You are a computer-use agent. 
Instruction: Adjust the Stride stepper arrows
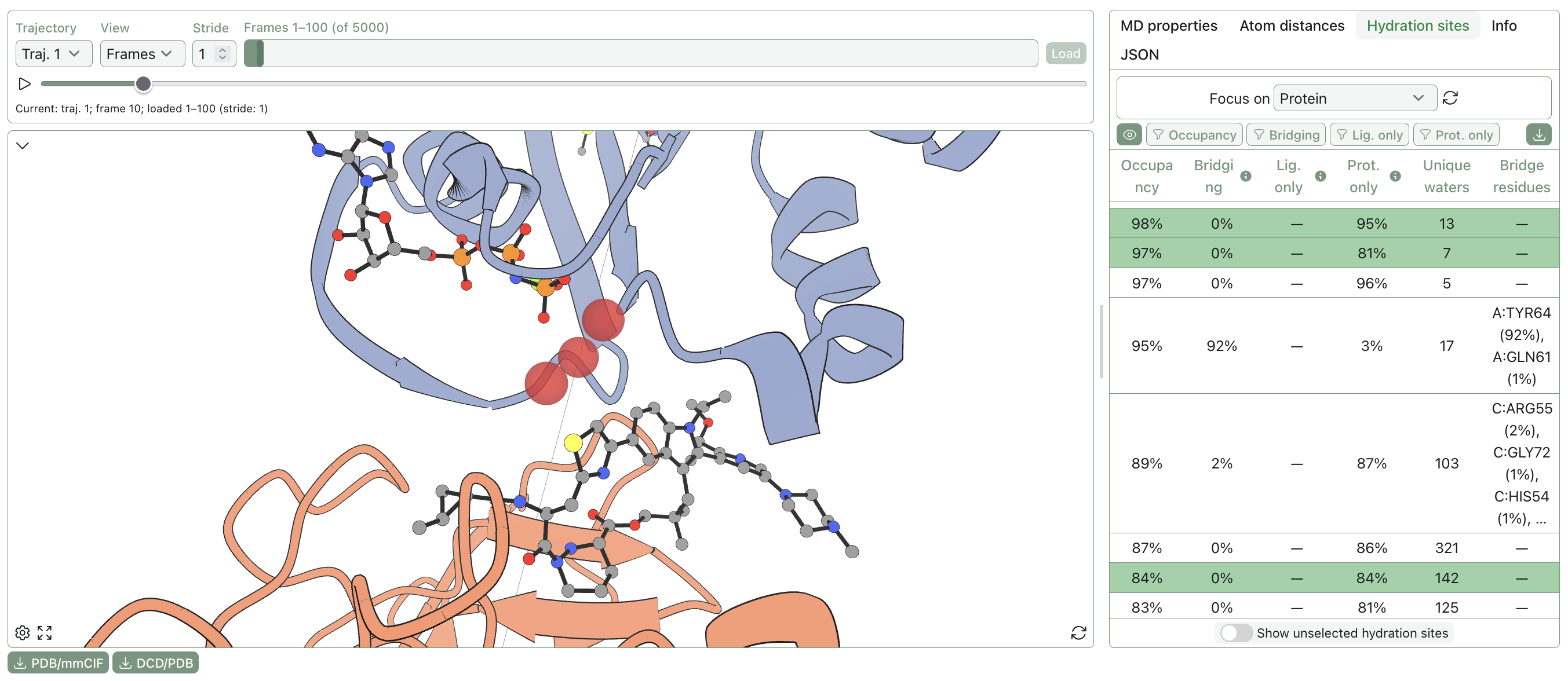pos(223,53)
